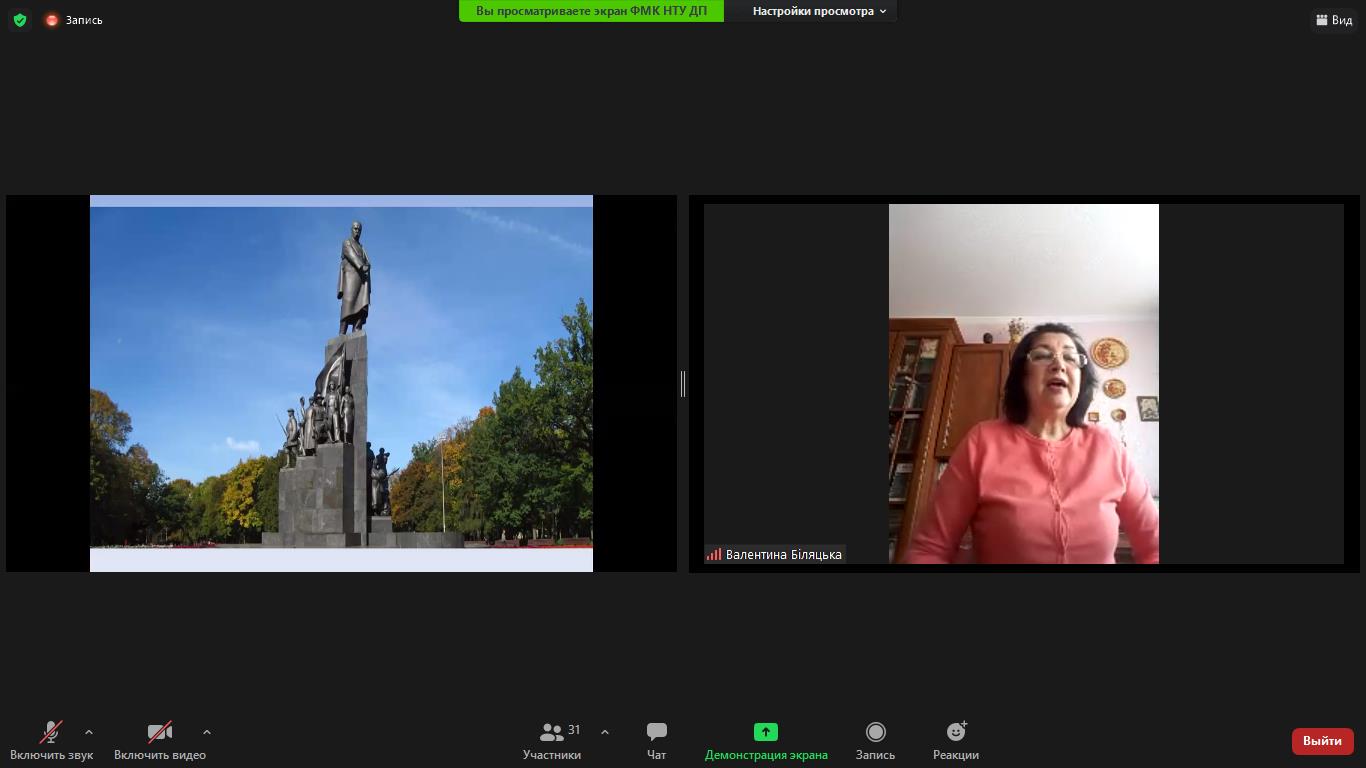
Task: Click the divider handle between shared screen and video
Action: click(683, 383)
